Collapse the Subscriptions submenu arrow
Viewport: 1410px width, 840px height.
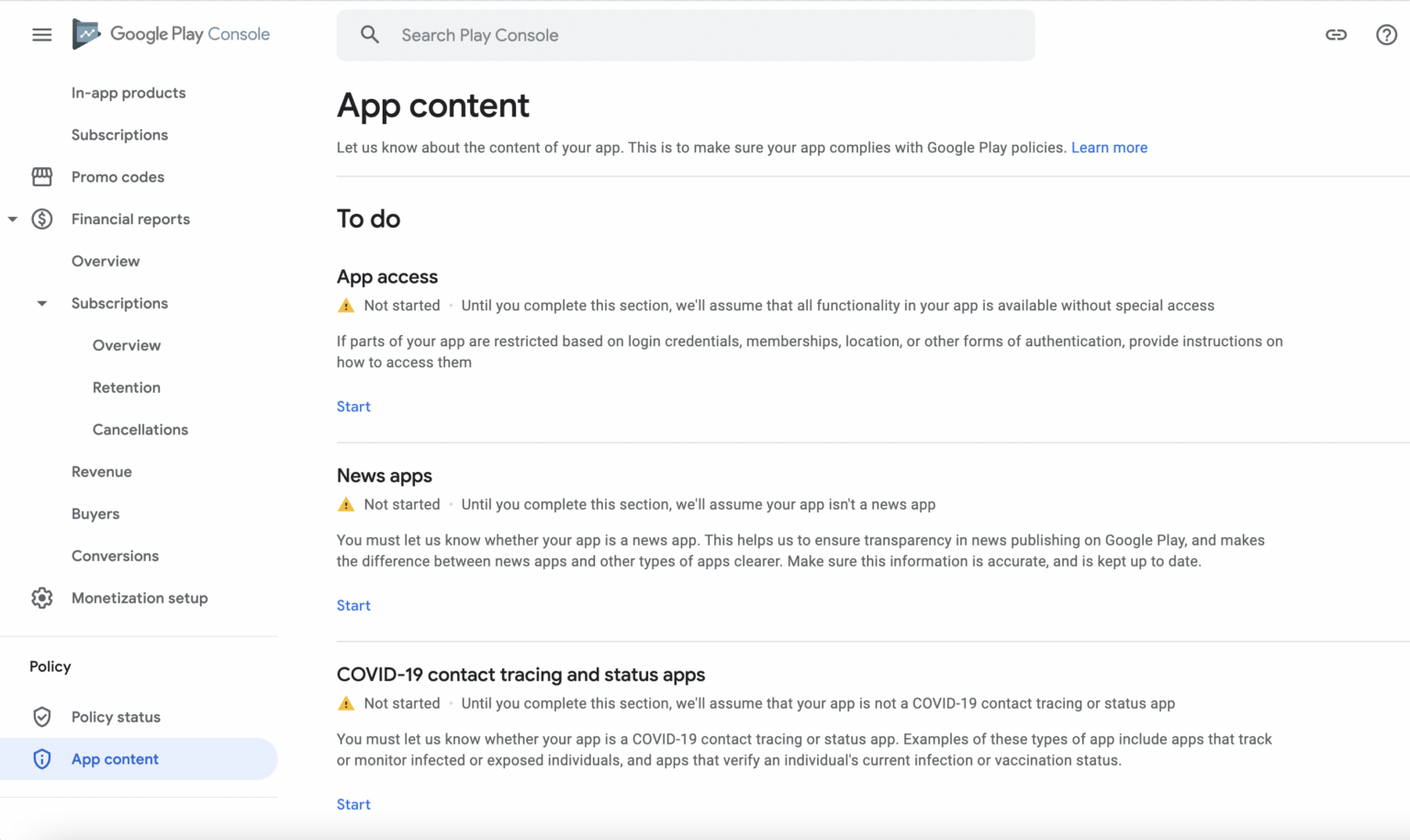(42, 304)
